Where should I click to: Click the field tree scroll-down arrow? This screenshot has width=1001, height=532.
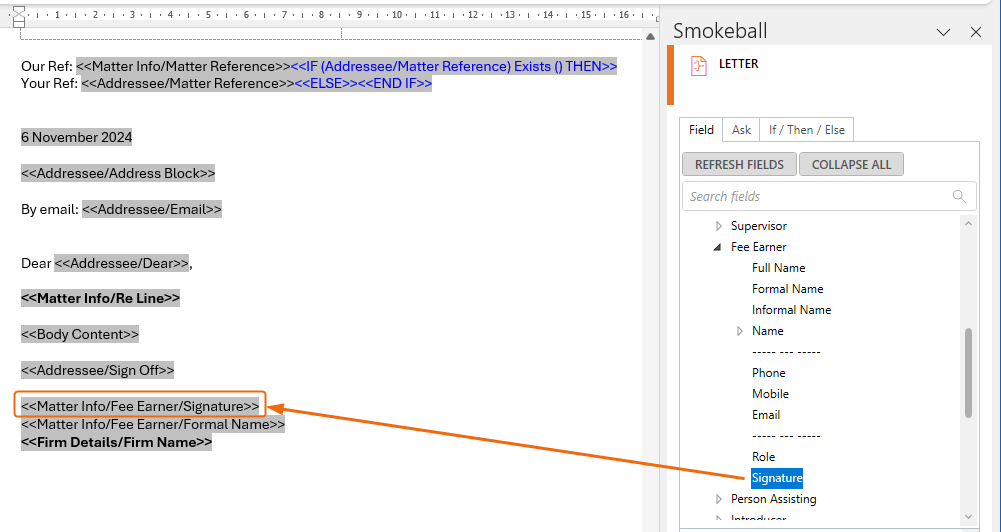pyautogui.click(x=968, y=516)
